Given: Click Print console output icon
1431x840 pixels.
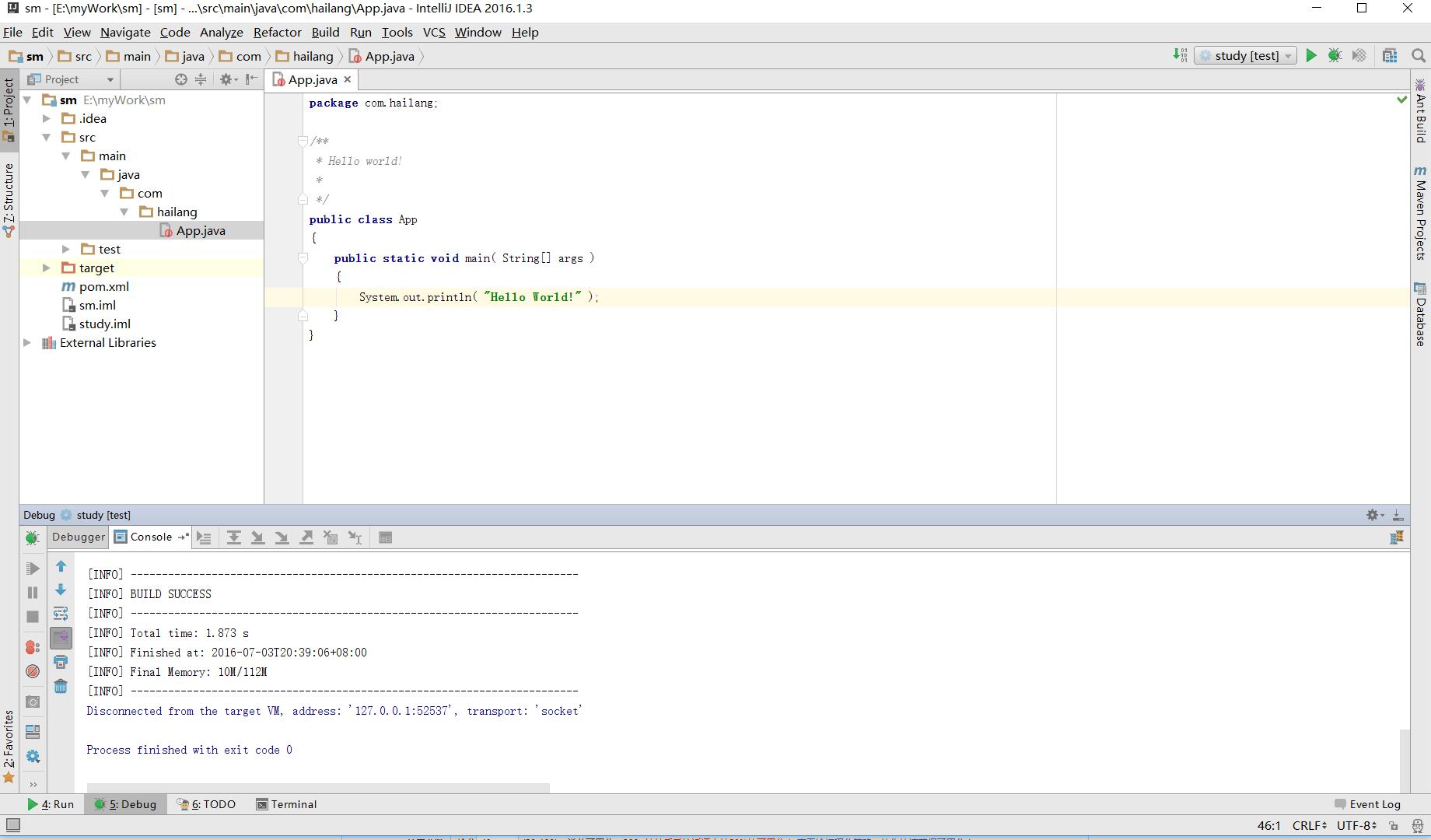Looking at the screenshot, I should (61, 662).
